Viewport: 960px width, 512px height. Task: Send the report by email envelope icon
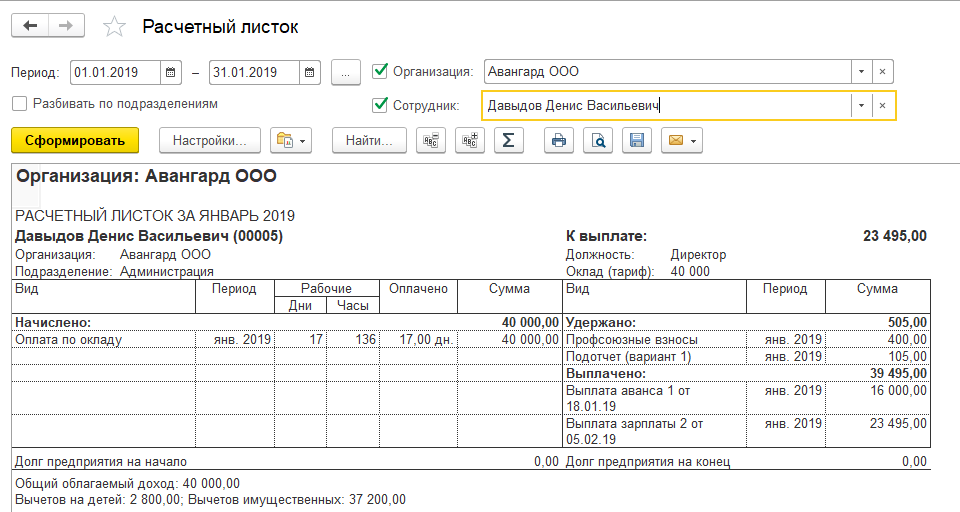(x=681, y=140)
